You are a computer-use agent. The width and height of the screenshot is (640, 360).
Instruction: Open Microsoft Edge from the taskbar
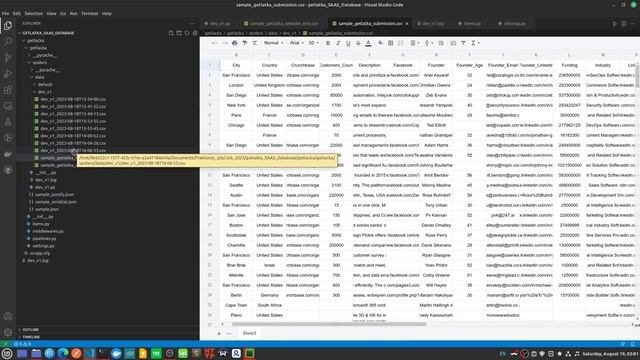(62, 353)
